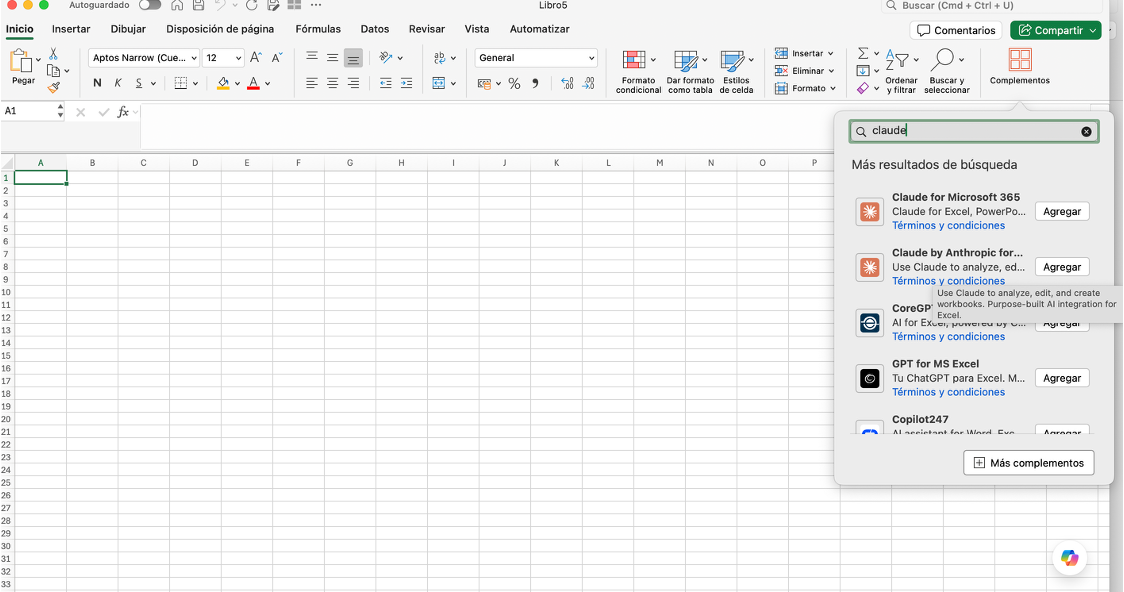The height and width of the screenshot is (592, 1124).
Task: Click the Complementos add-ins icon
Action: pos(1019,60)
